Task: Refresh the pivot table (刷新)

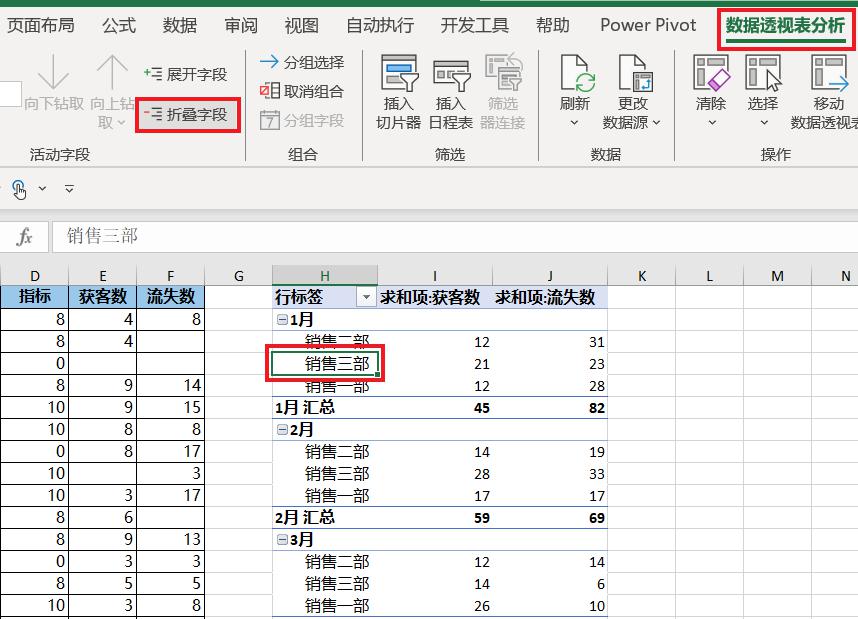Action: (575, 81)
